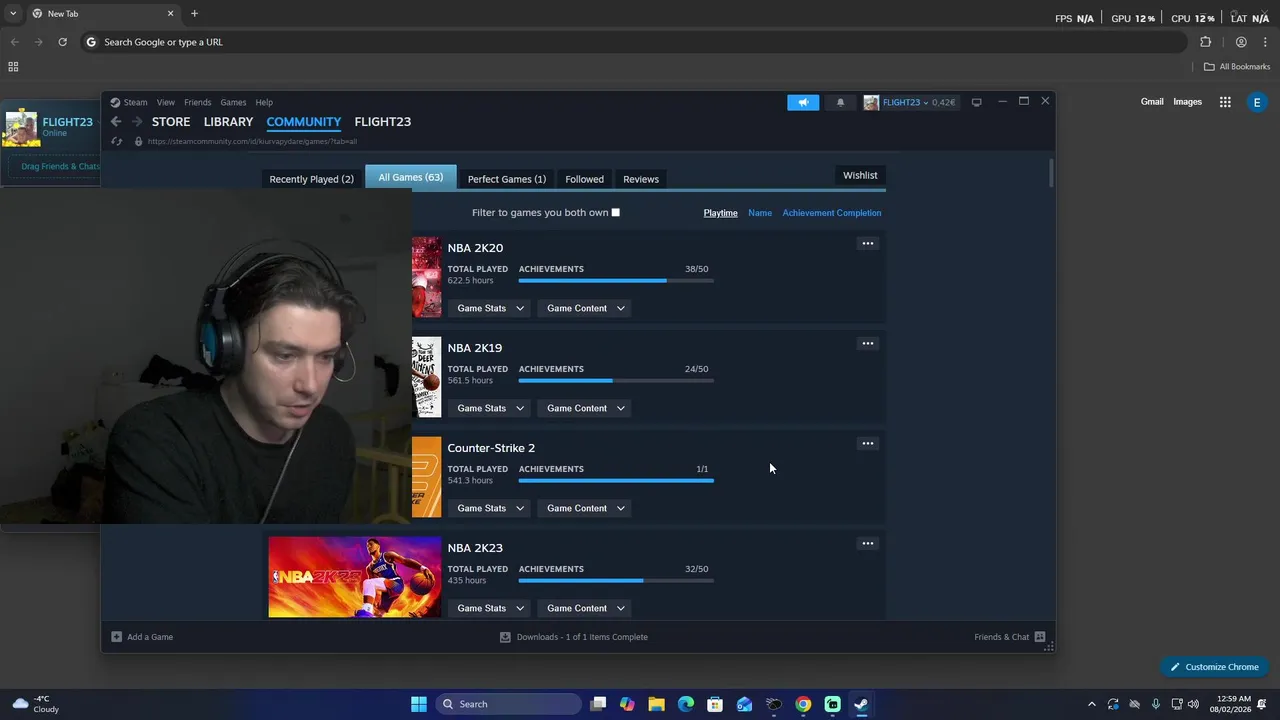The width and height of the screenshot is (1280, 720).
Task: Open the Friends menu in Steam
Action: (197, 102)
